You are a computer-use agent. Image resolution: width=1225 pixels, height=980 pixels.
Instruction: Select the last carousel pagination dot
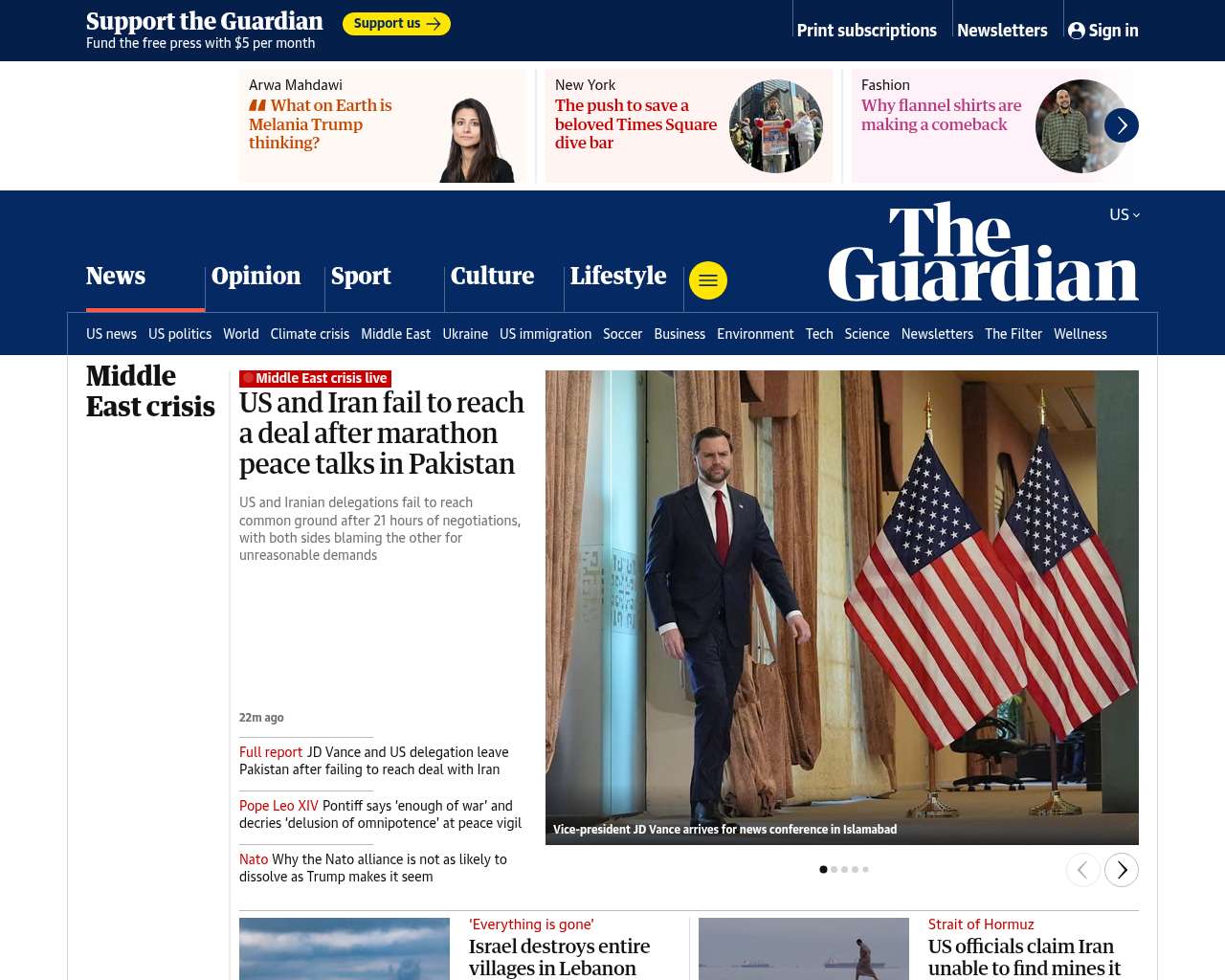865,870
